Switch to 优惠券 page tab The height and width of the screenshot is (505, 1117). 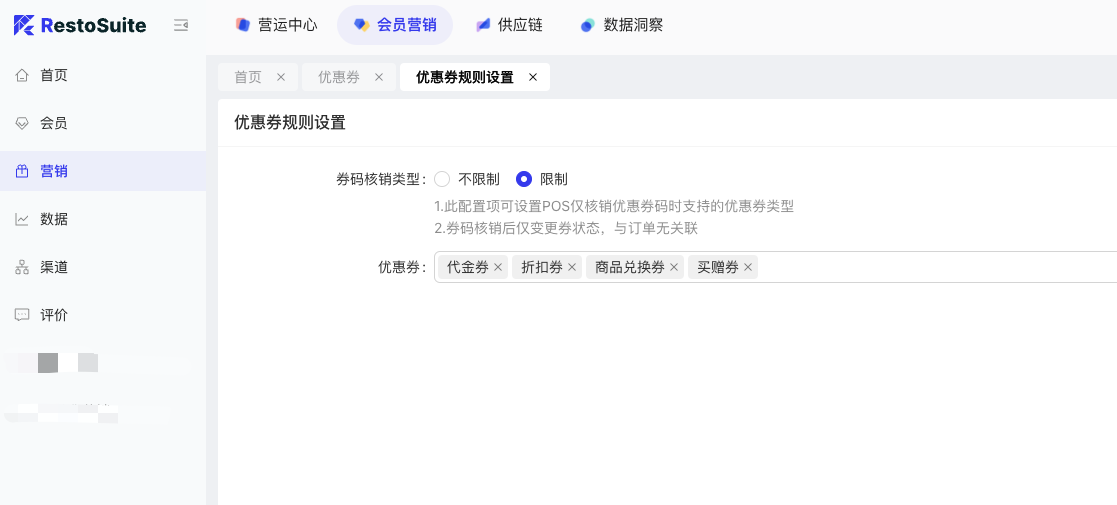point(339,77)
